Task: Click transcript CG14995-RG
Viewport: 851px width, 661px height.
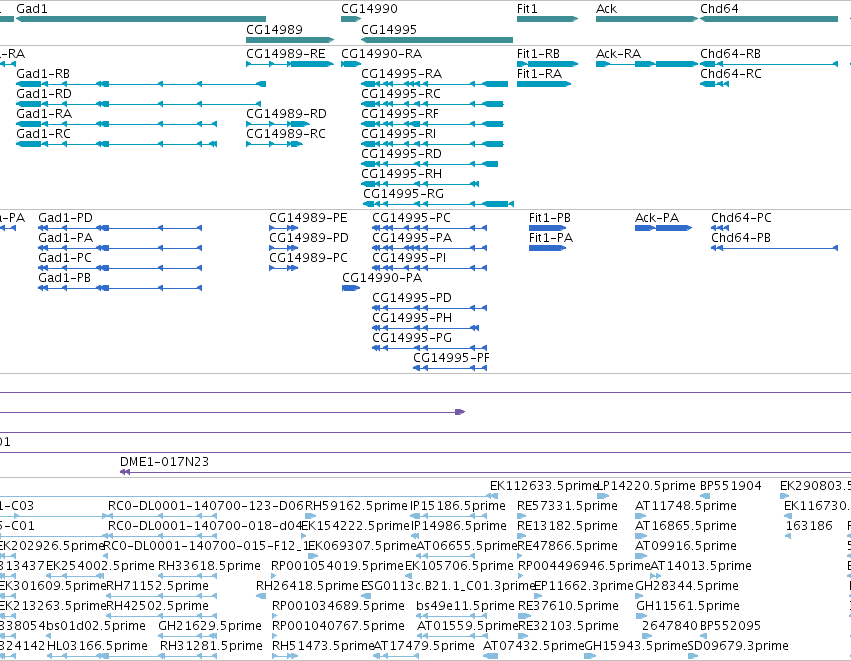Action: click(x=403, y=194)
